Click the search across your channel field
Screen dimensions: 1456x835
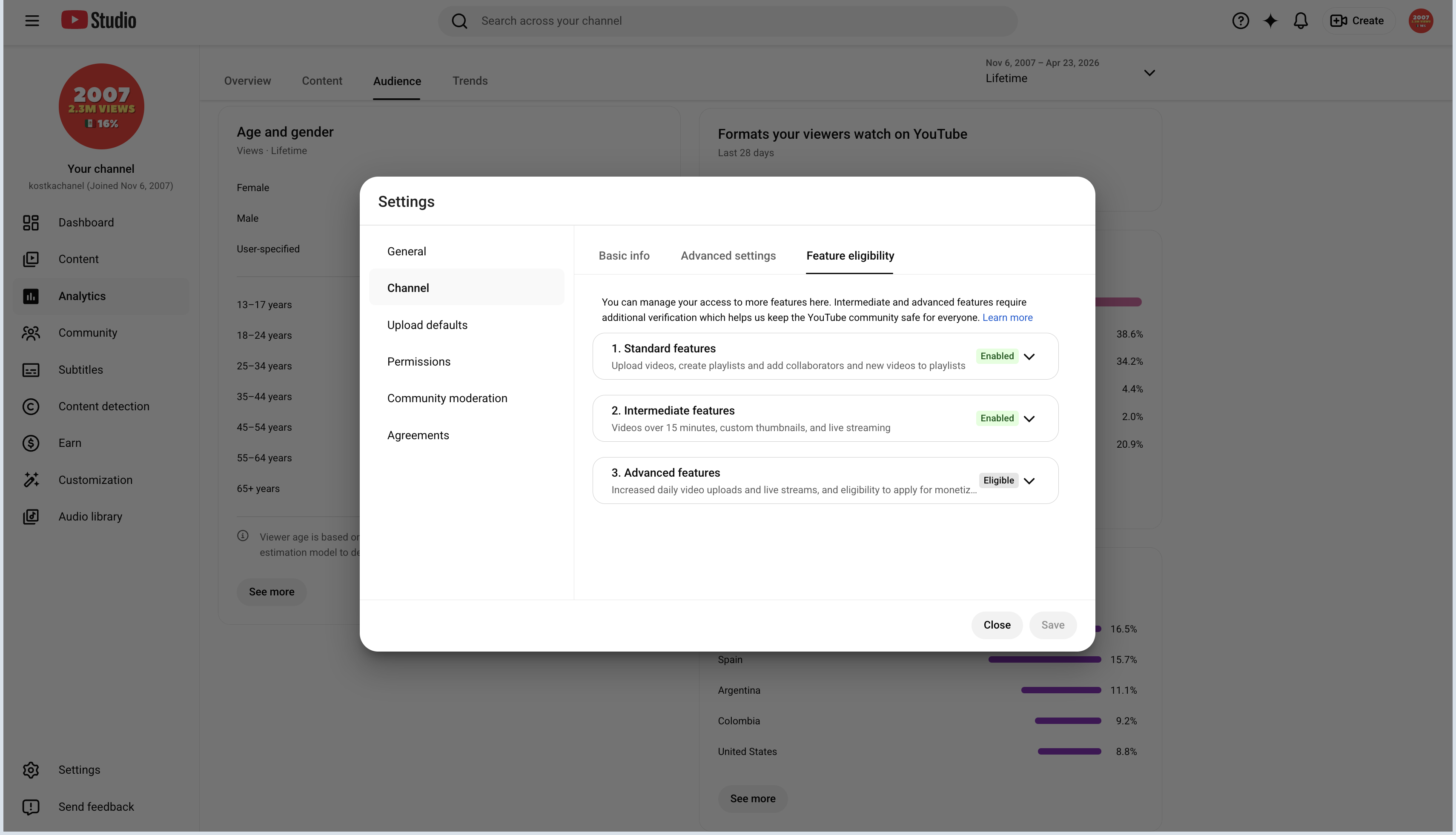(728, 21)
